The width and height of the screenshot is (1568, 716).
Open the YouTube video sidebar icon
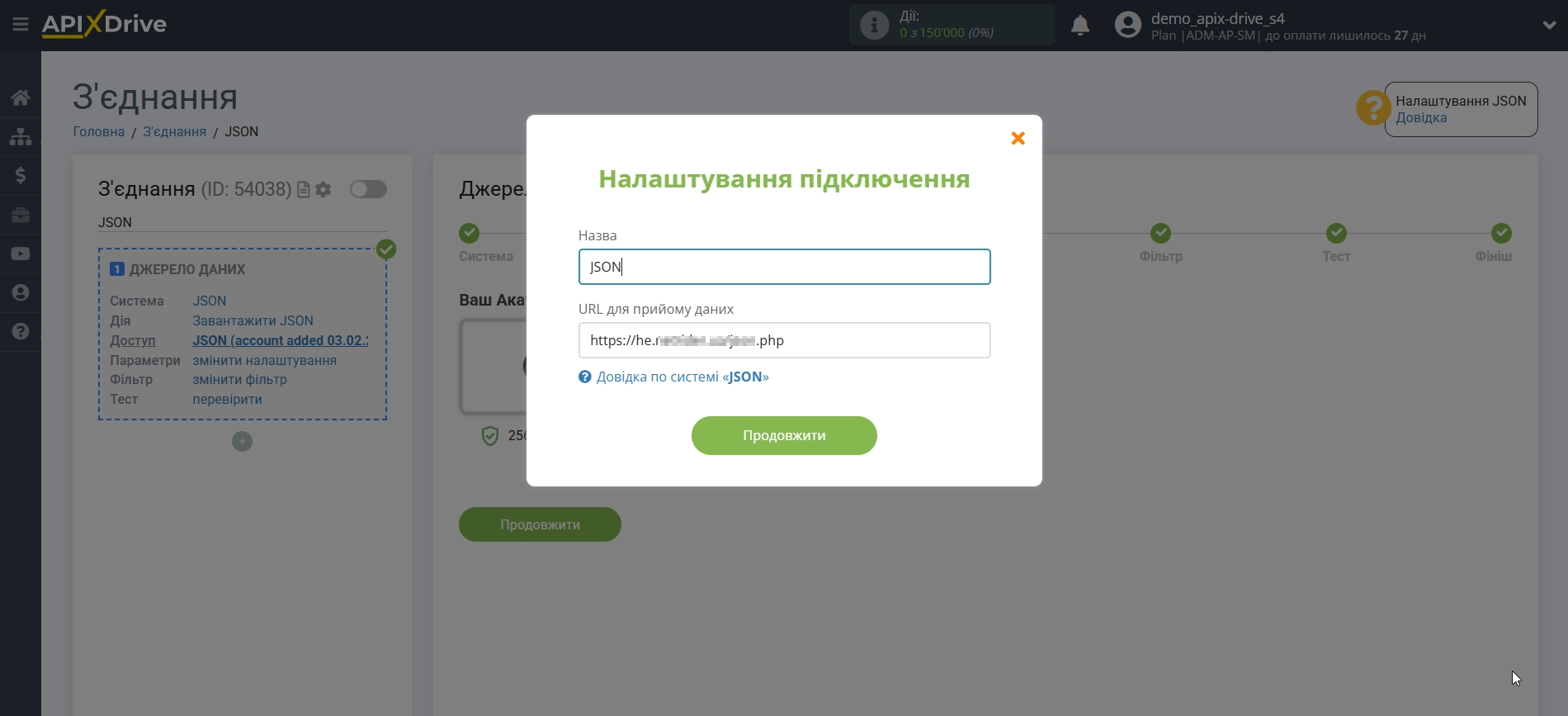click(21, 254)
